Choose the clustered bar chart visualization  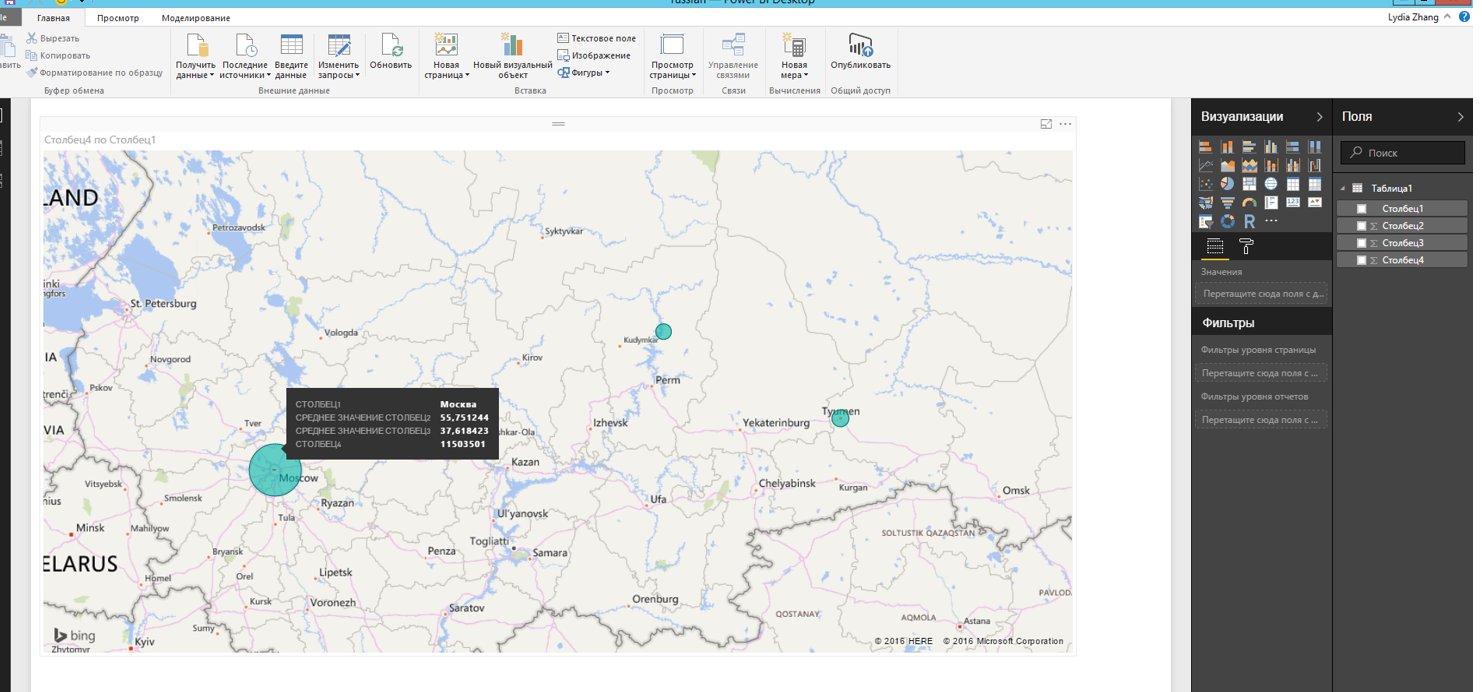[x=1249, y=147]
